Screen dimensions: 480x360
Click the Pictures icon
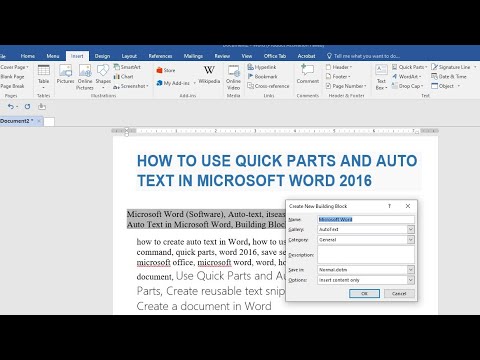point(65,75)
